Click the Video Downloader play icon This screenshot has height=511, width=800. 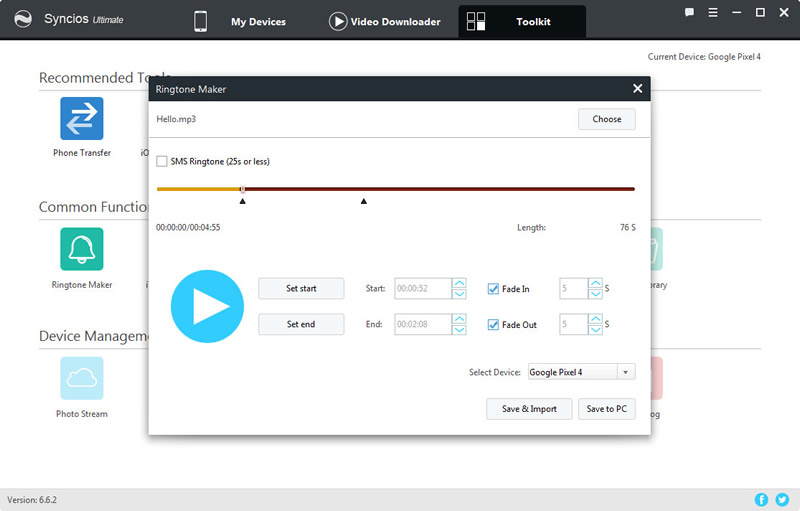[338, 21]
